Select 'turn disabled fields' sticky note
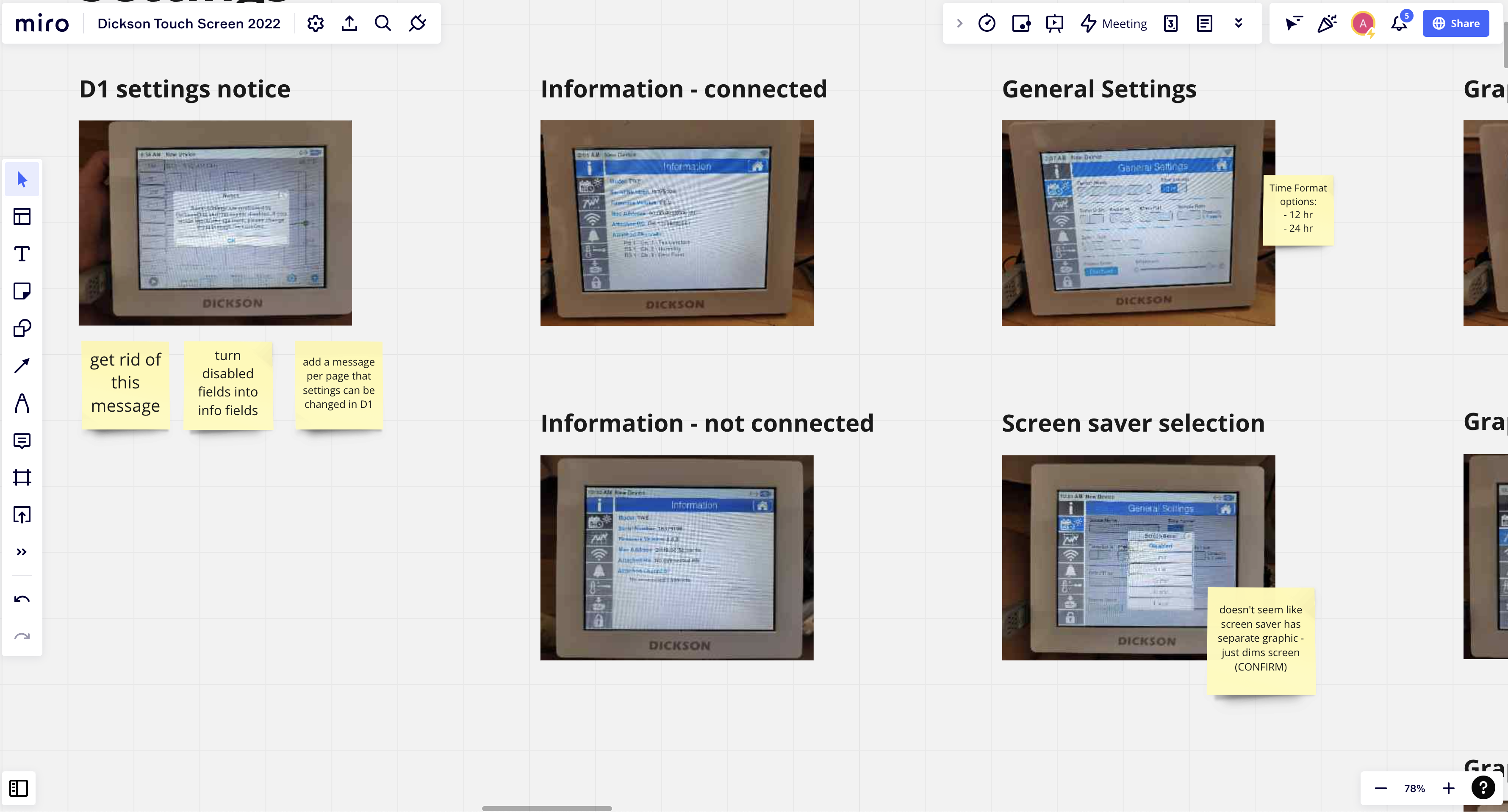1508x812 pixels. (228, 385)
